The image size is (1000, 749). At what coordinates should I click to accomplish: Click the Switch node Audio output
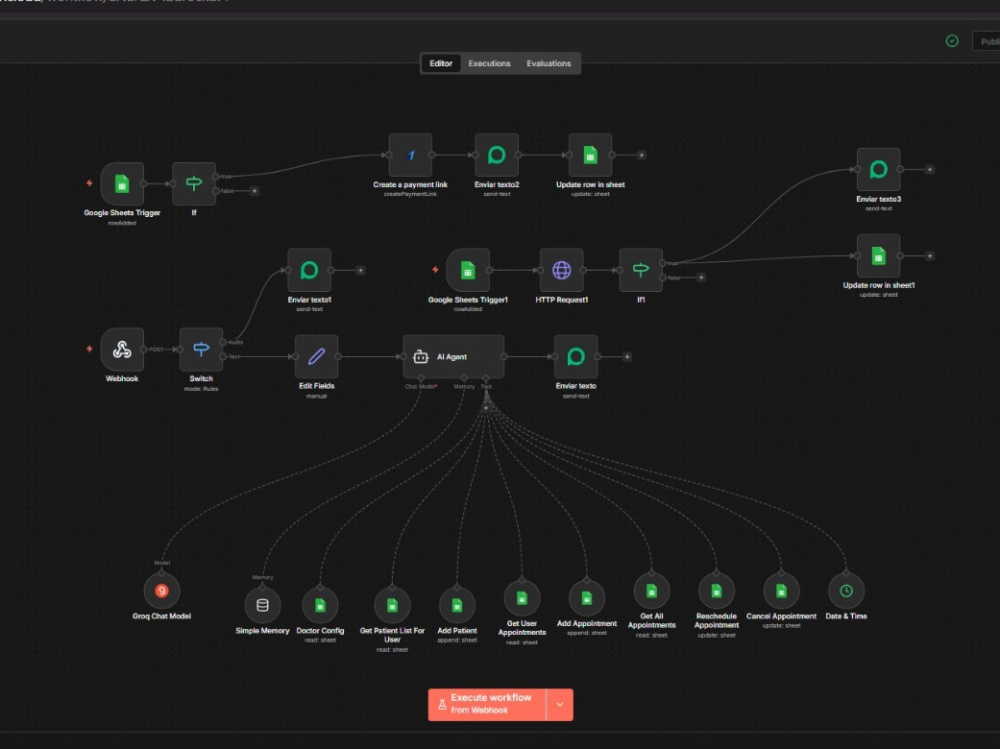223,343
